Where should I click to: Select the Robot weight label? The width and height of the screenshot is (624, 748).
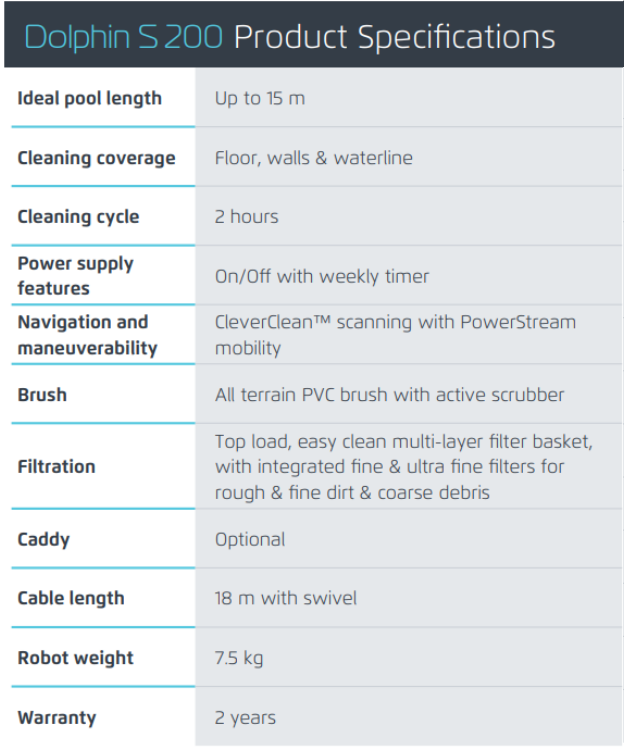coord(75,658)
